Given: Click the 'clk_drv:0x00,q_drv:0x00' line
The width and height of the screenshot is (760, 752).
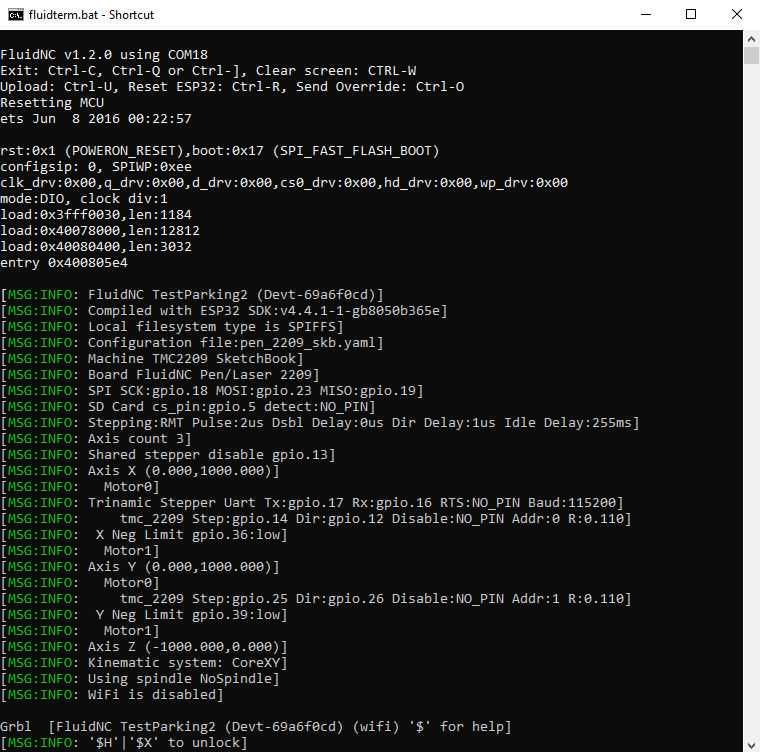Looking at the screenshot, I should pyautogui.click(x=284, y=183).
